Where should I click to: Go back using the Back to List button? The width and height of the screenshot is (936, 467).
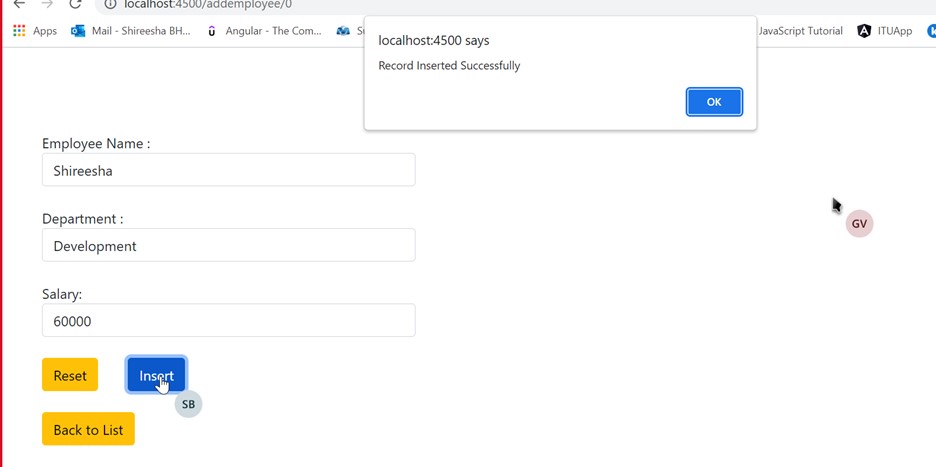click(88, 430)
